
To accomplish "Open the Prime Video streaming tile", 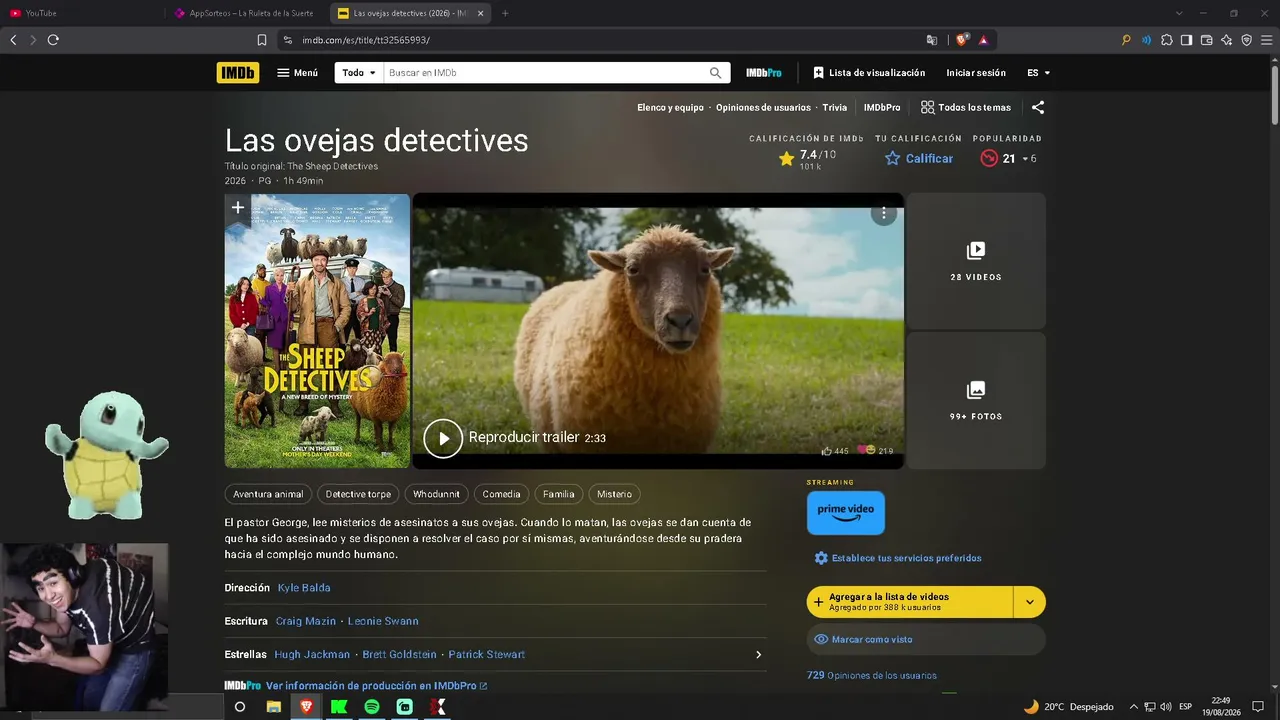I will (846, 513).
